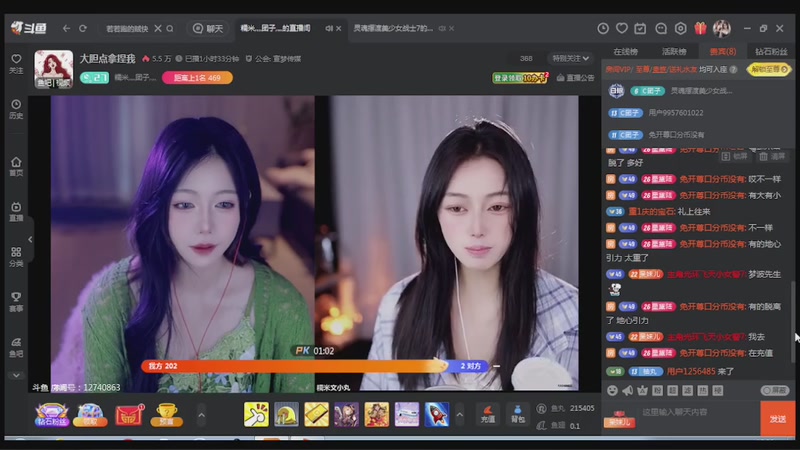Open 直播公告 announcement
Image resolution: width=800 pixels, height=450 pixels.
coord(576,78)
